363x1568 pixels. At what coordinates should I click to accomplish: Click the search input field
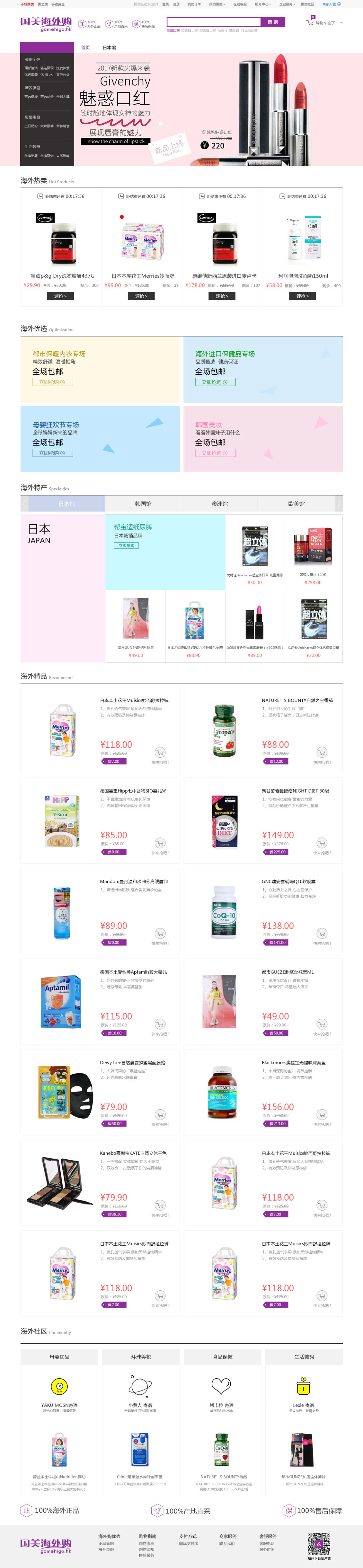coord(213,22)
